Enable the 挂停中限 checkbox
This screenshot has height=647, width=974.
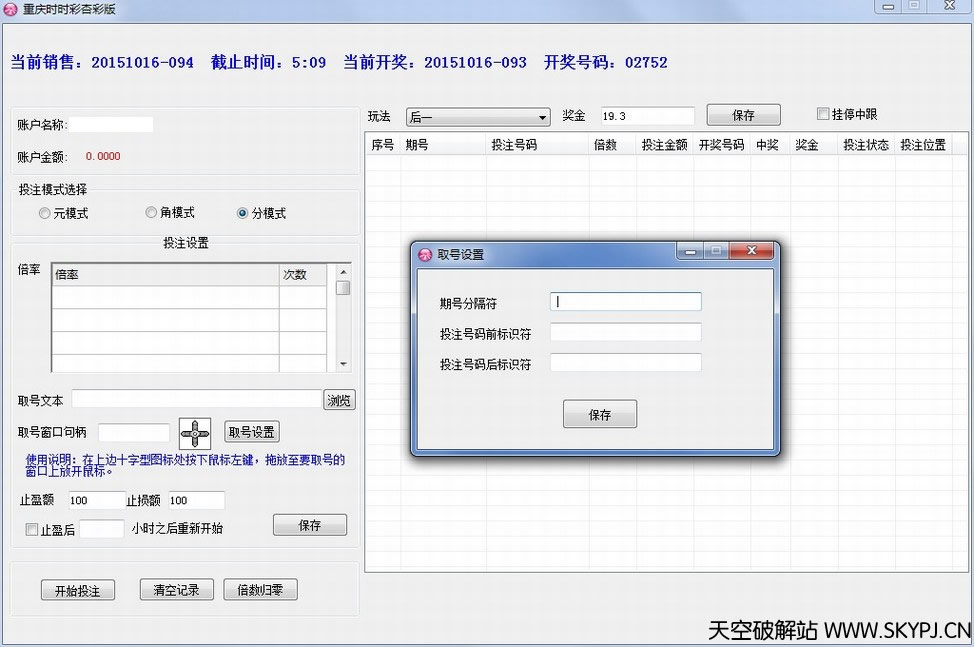click(823, 114)
